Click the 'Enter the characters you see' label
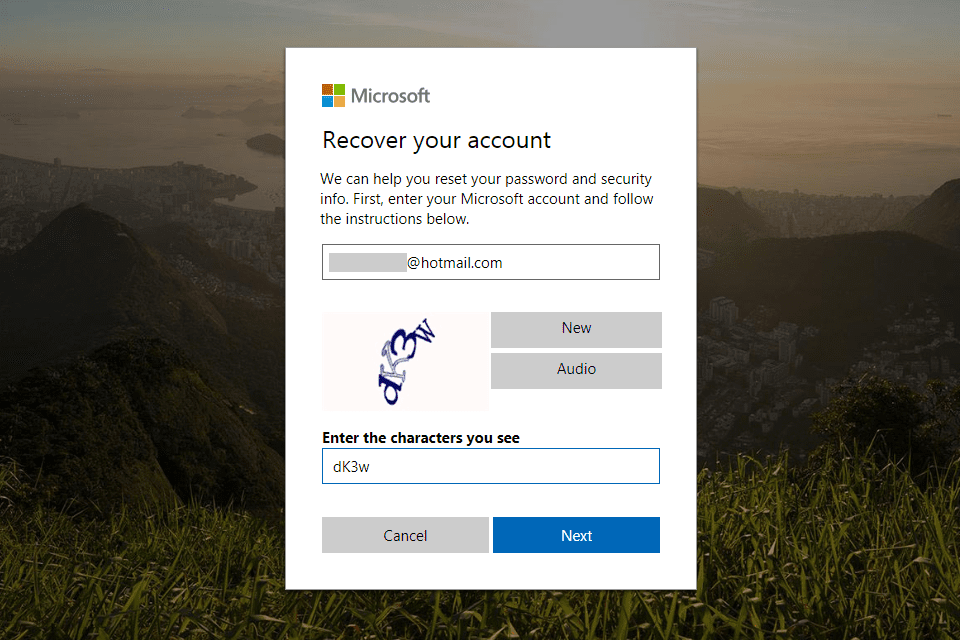Screen dimensions: 960x640 (421, 438)
